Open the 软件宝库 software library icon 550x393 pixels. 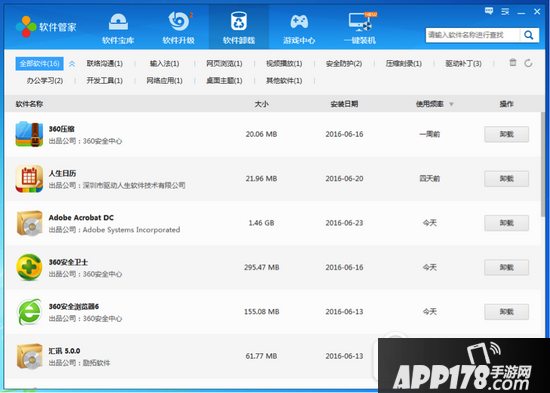pyautogui.click(x=118, y=22)
